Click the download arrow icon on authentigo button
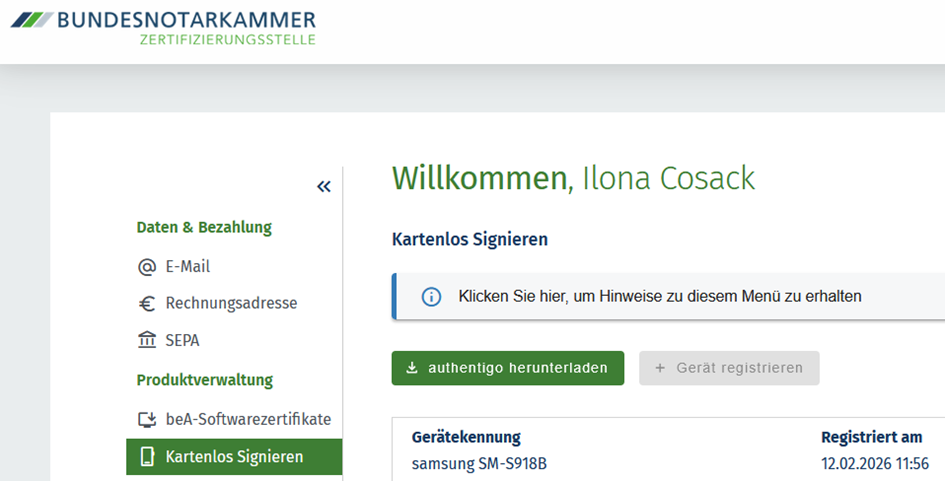The image size is (945, 481). [412, 368]
